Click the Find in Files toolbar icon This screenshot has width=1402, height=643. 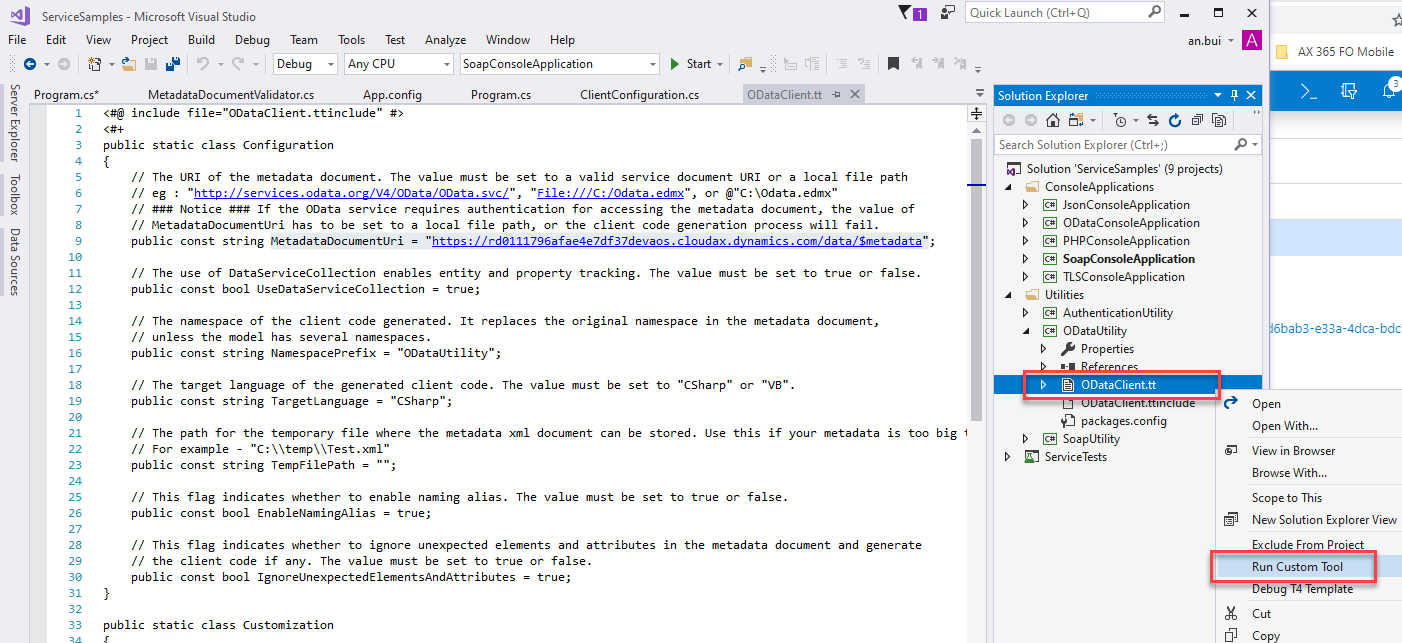pos(745,64)
